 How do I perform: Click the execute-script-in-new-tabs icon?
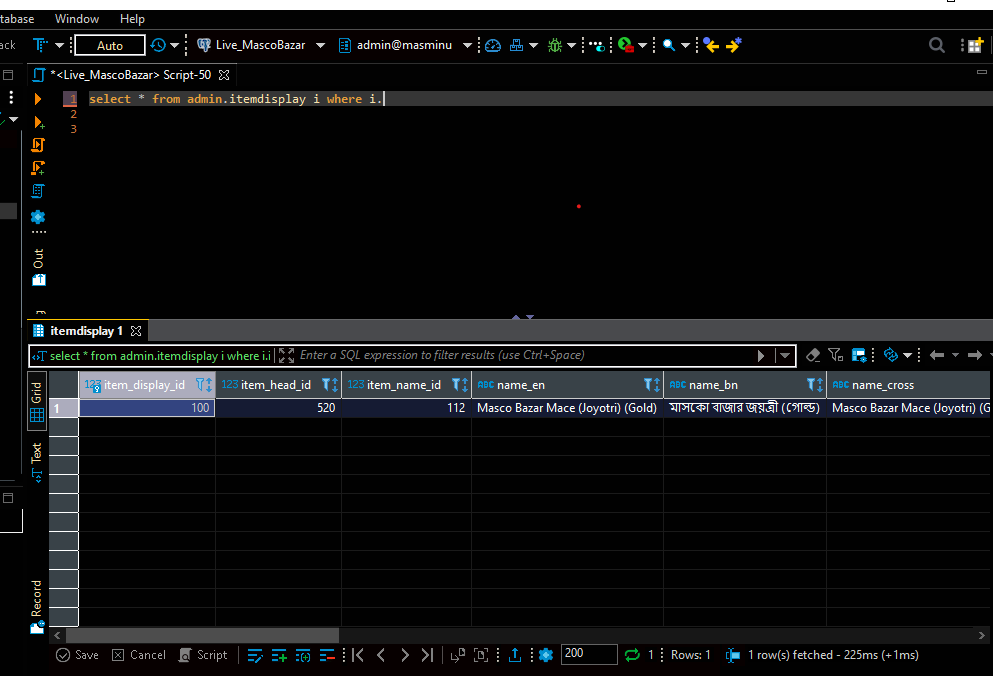(38, 168)
